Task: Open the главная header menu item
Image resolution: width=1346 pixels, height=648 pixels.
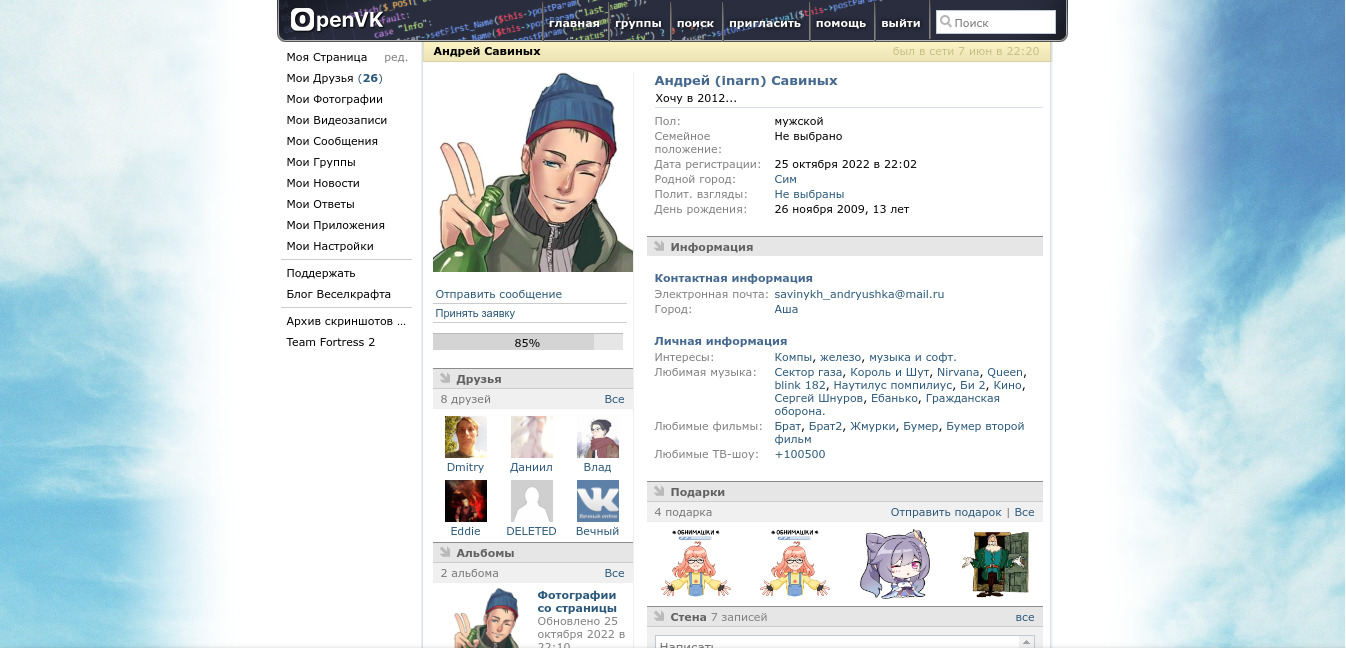Action: pos(574,23)
